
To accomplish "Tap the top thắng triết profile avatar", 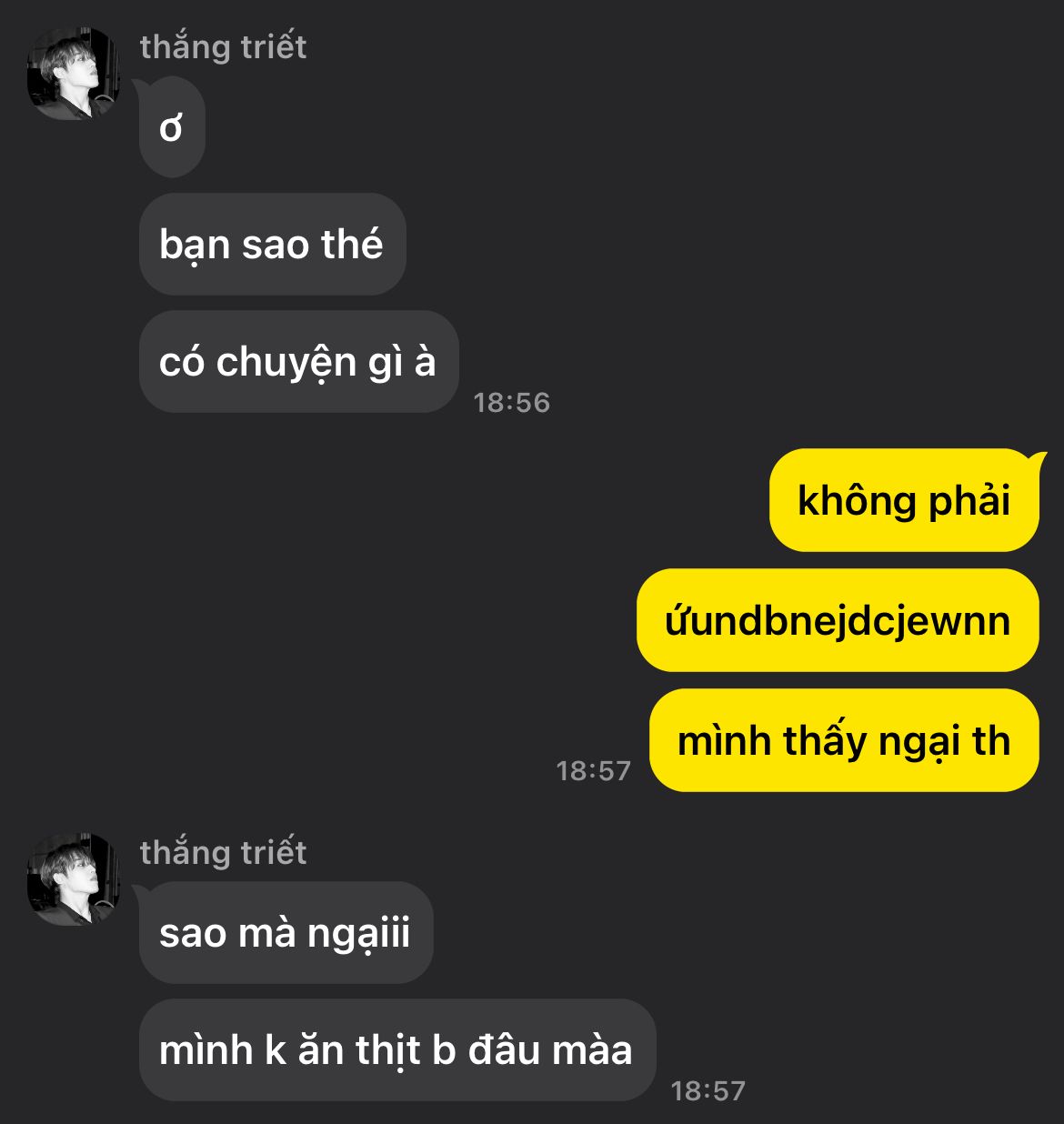I will point(73,74).
